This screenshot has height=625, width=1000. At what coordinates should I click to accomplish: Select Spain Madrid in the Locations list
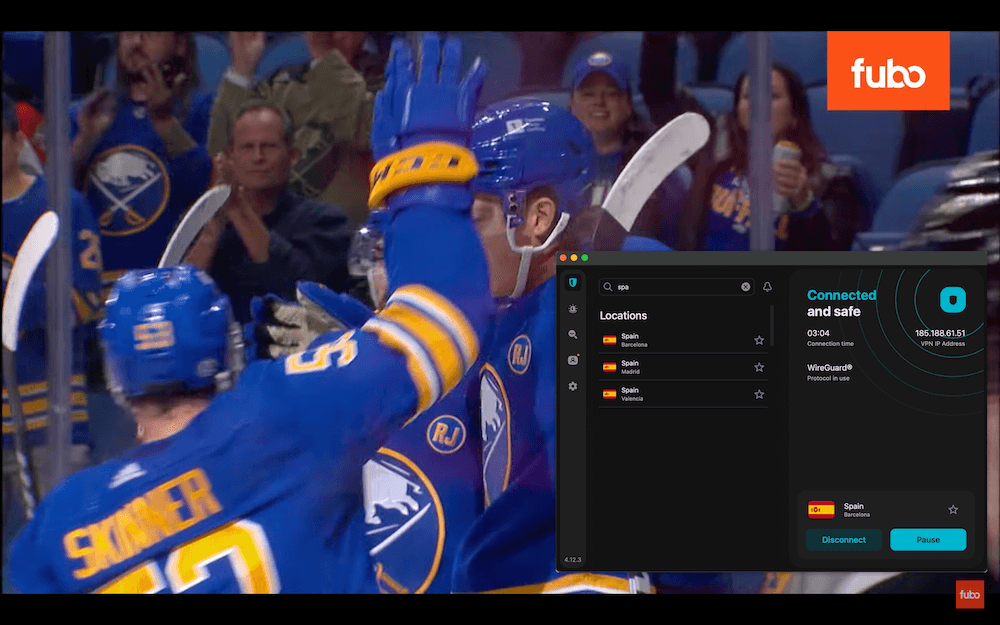pos(683,367)
